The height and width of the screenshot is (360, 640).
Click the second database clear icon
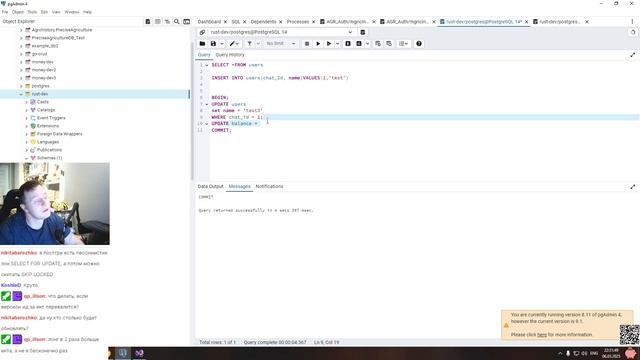(x=389, y=44)
